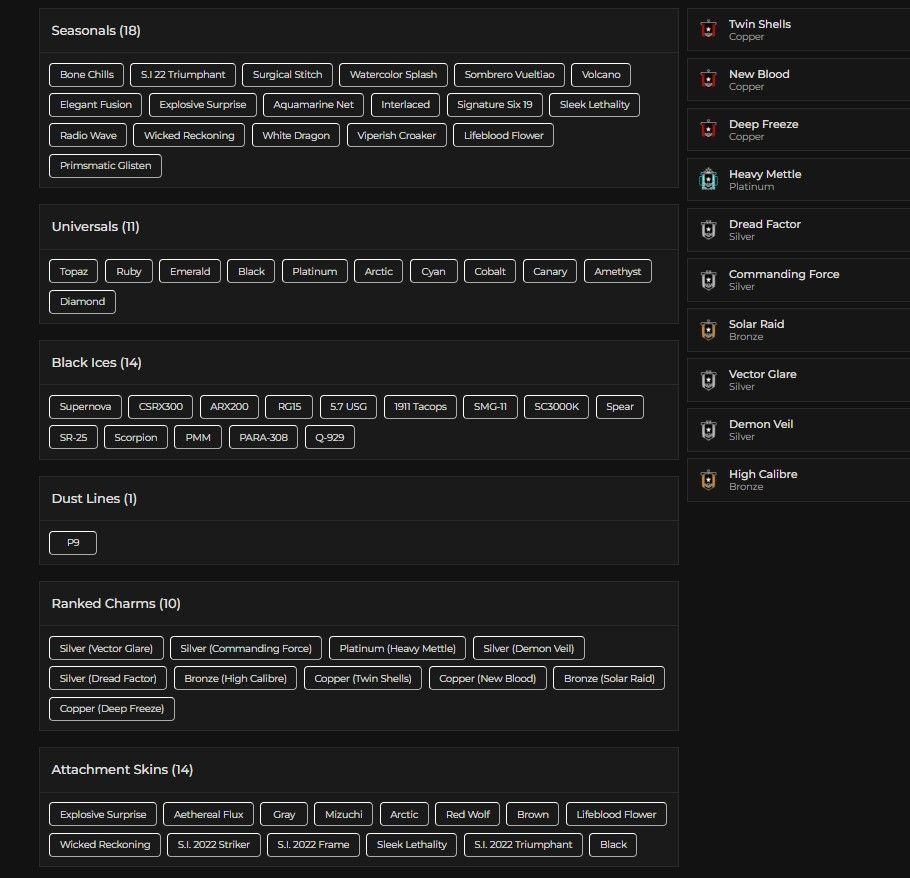Select the S.I. 2022 Striker attachment skin
The image size is (910, 878).
tap(214, 844)
